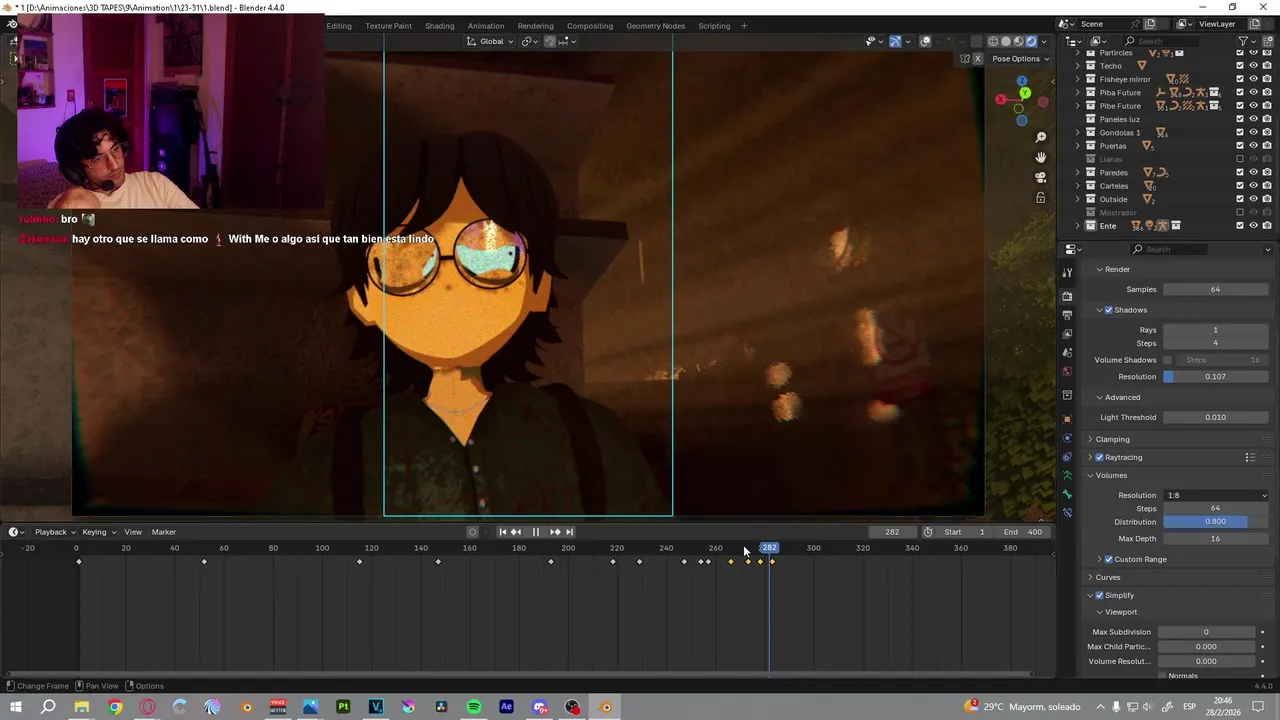This screenshot has width=1280, height=720.
Task: Open After Effects from the taskbar
Action: 506,707
